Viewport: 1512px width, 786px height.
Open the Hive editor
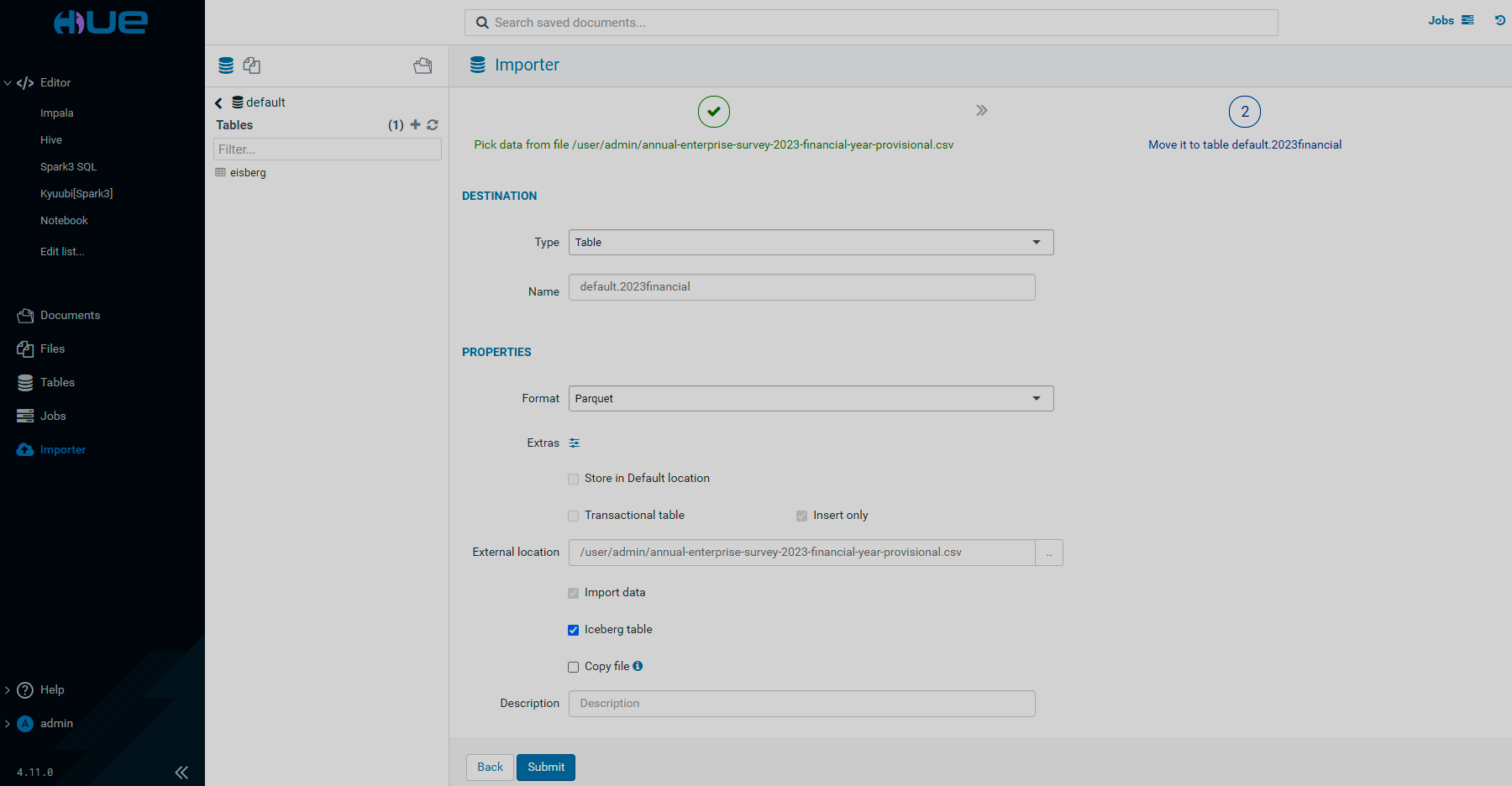51,140
